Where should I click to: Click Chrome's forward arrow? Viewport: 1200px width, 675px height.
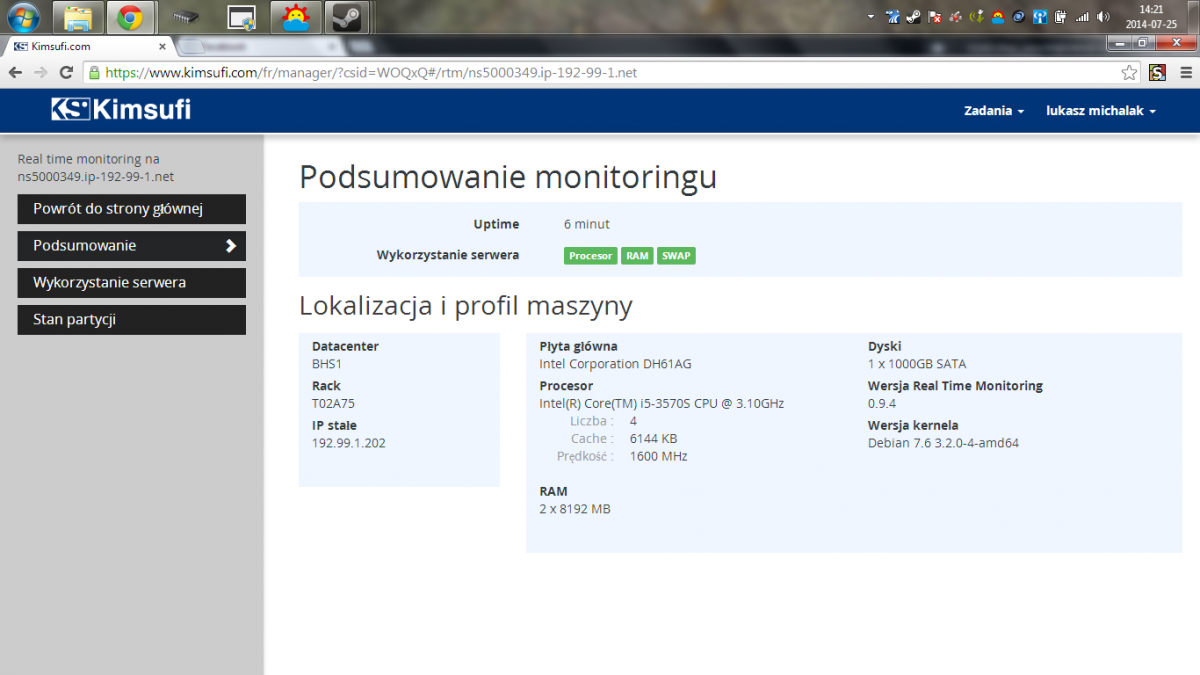click(x=40, y=72)
